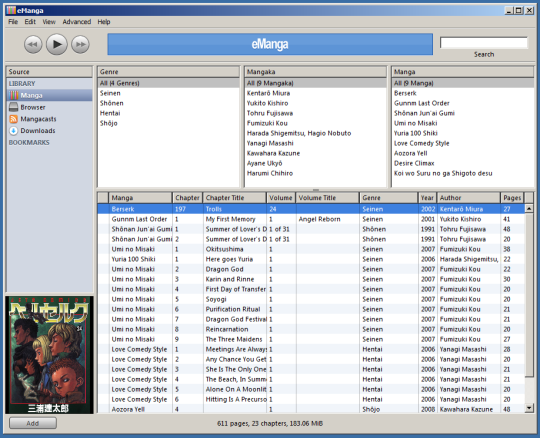Image resolution: width=540 pixels, height=438 pixels.
Task: Click the rewind previous button
Action: pyautogui.click(x=33, y=44)
